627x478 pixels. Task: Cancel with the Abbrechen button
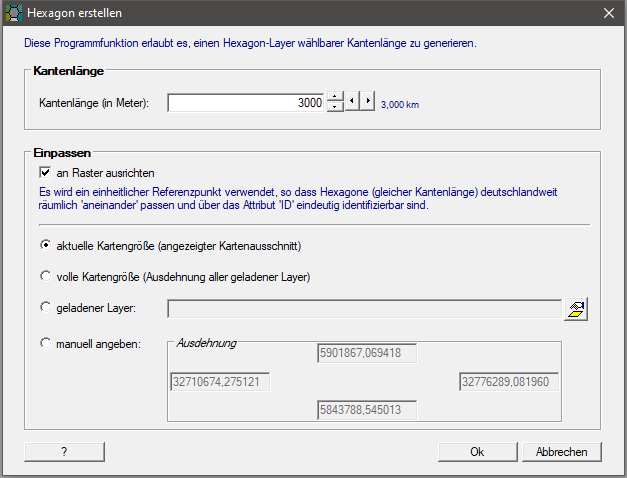tap(561, 452)
